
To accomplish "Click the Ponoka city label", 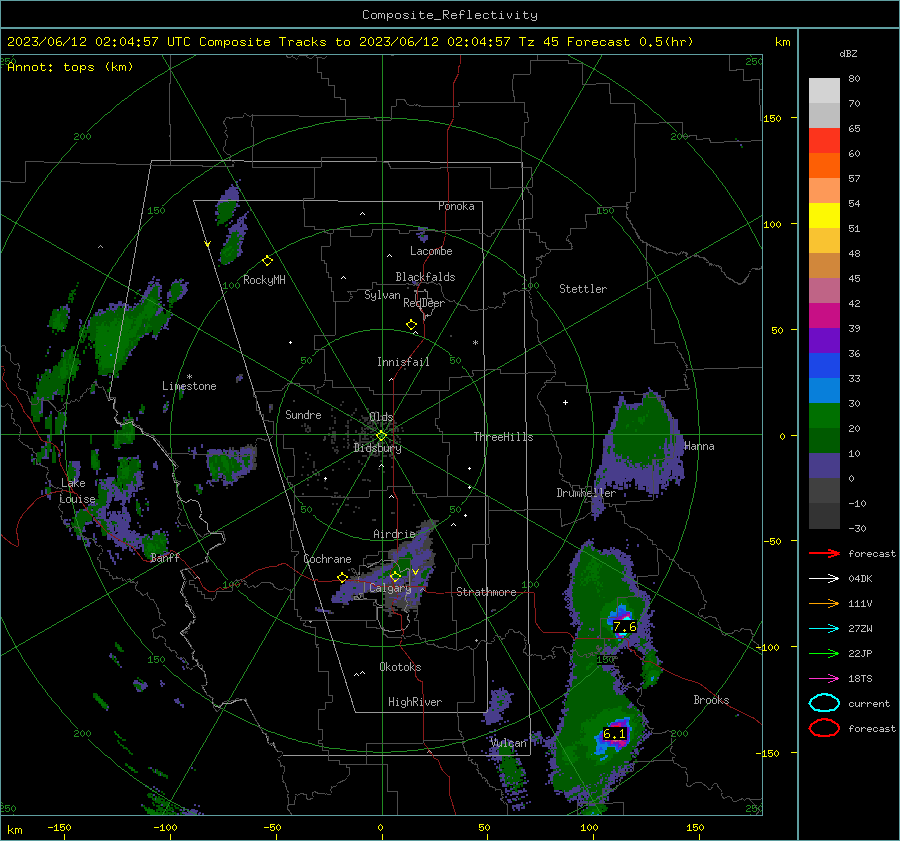I will coord(456,206).
